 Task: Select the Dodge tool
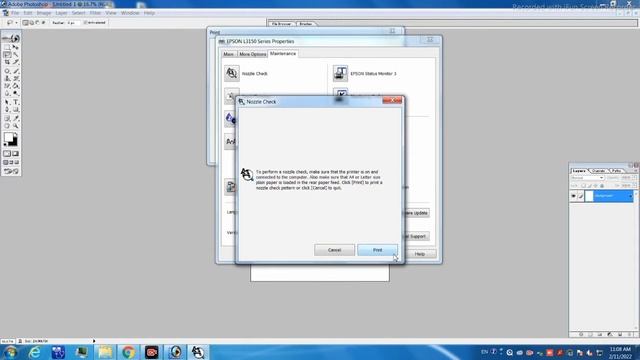point(16,94)
